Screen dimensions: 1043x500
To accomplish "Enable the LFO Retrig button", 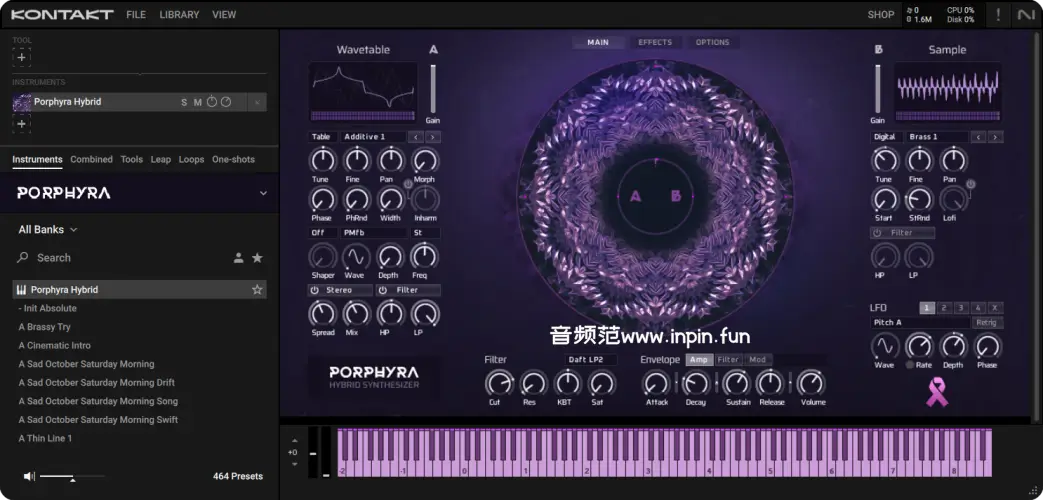I will coord(987,323).
